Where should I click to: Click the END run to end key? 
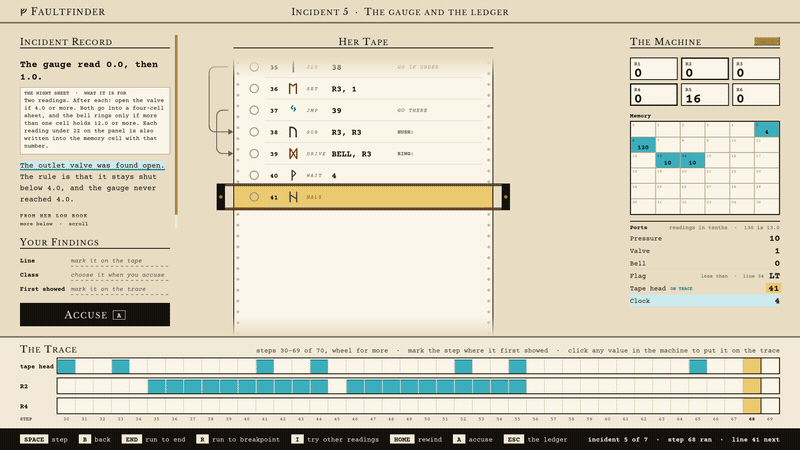pyautogui.click(x=154, y=439)
